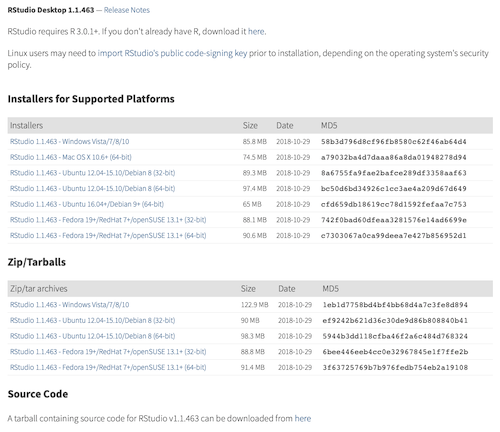This screenshot has width=500, height=432.
Task: Download Ubuntu 12.04-15.10/Debian 8 (32-bit) installer
Action: (92, 173)
